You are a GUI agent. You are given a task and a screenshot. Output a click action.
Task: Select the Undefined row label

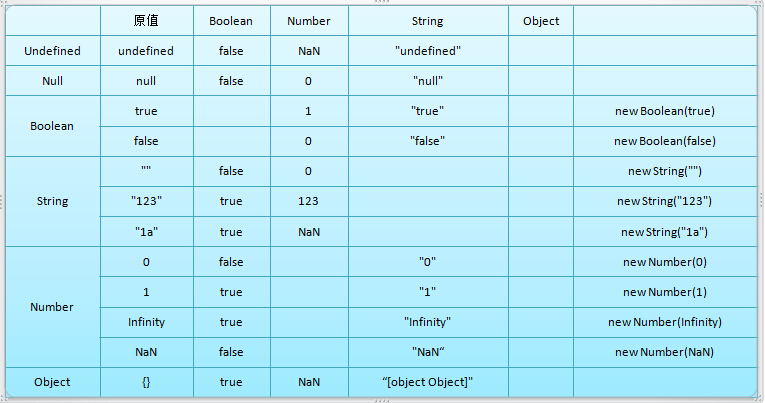52,51
